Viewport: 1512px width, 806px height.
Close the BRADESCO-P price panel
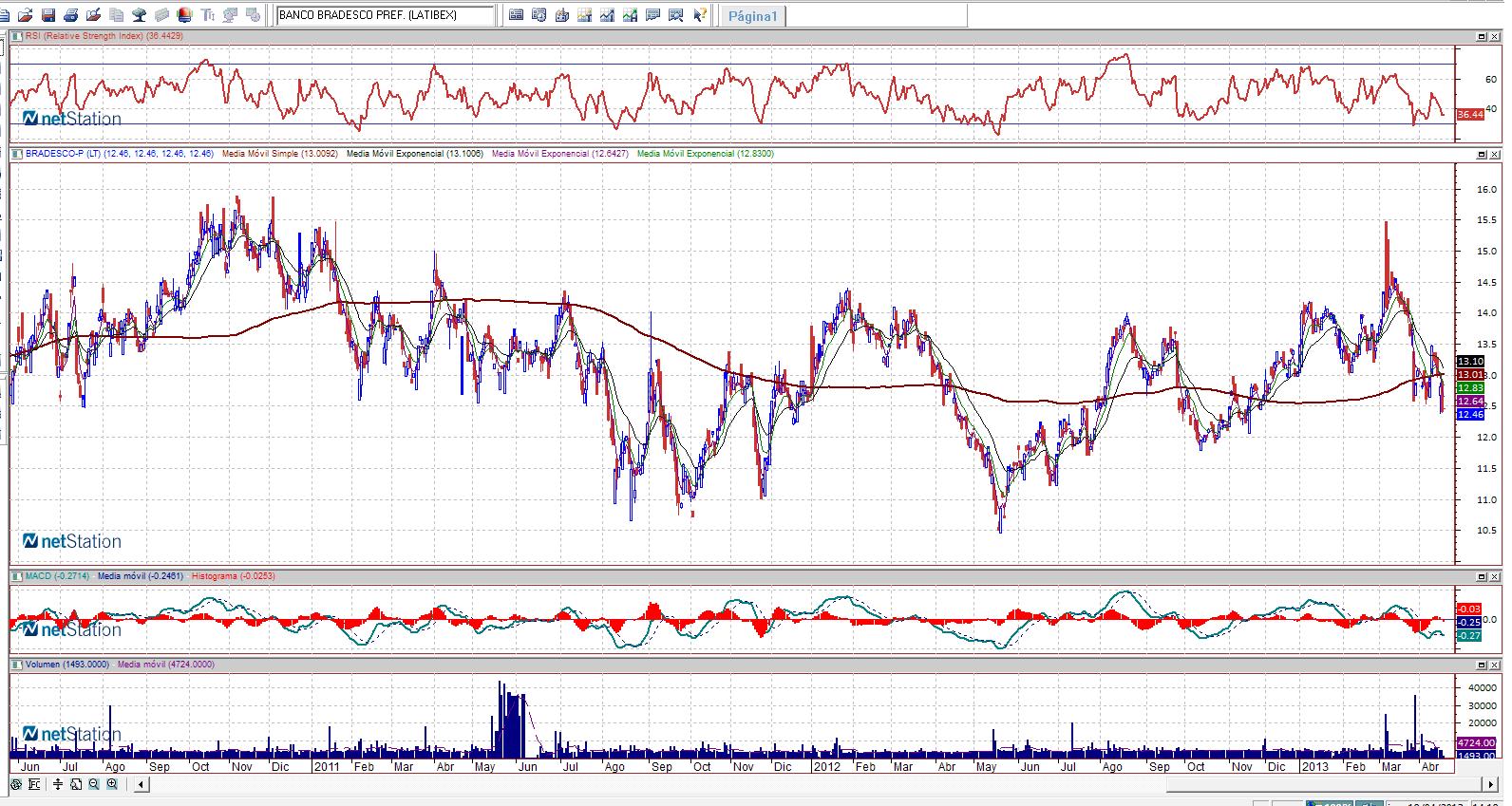pyautogui.click(x=1496, y=154)
